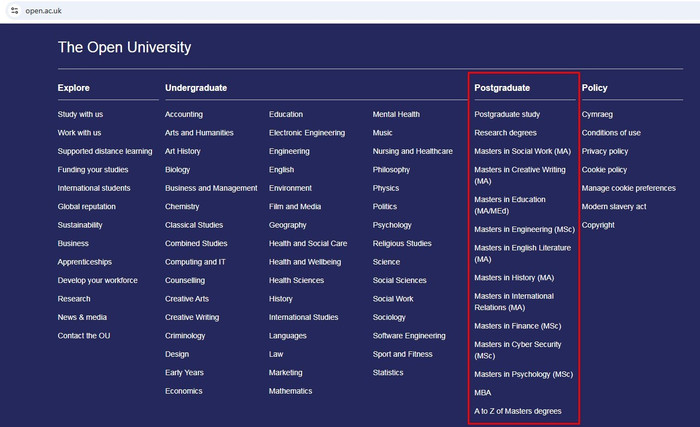The image size is (700, 427).
Task: Open Business and Management link
Action: tap(211, 188)
